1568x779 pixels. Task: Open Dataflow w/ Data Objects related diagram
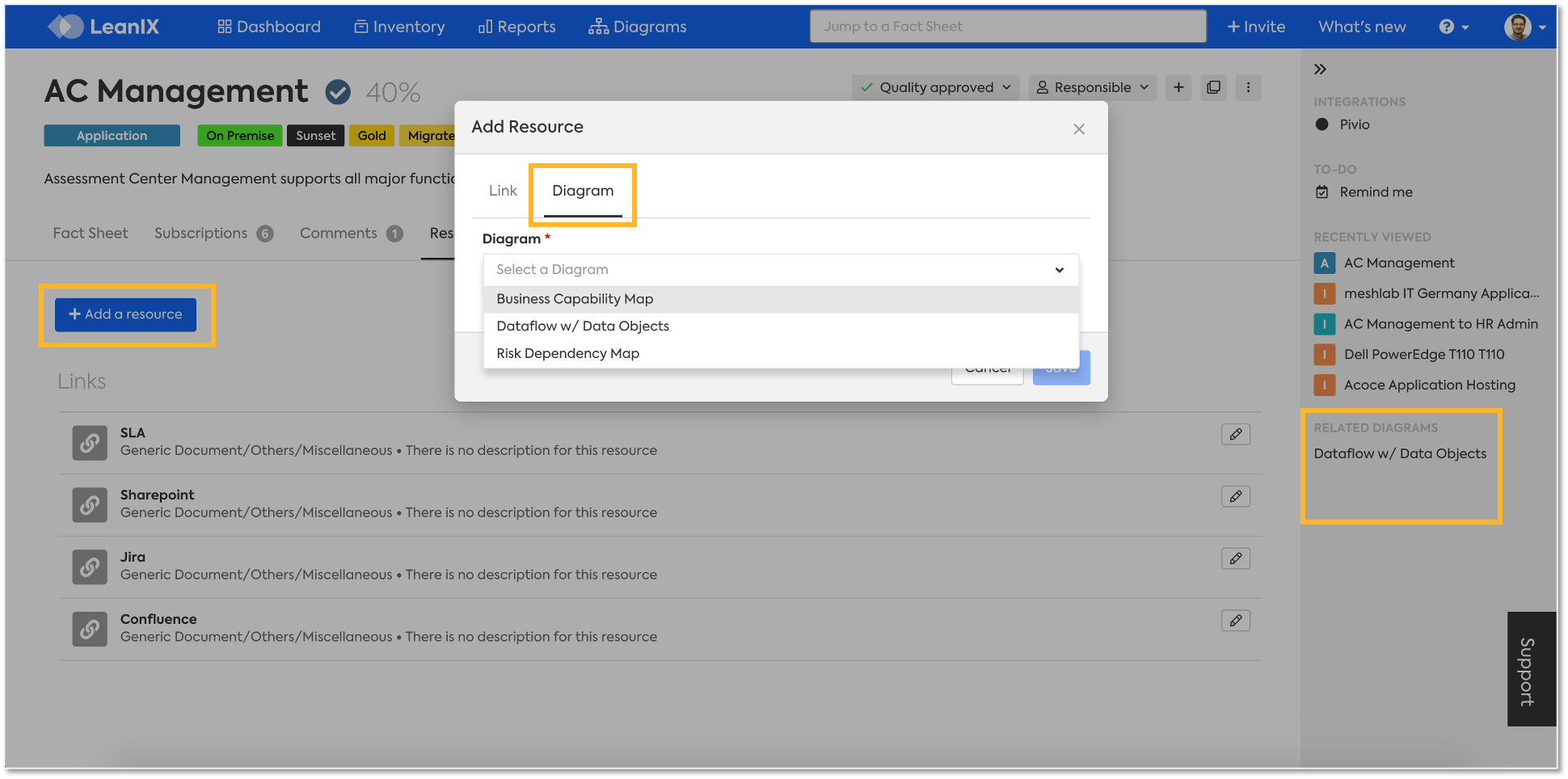pyautogui.click(x=1400, y=454)
